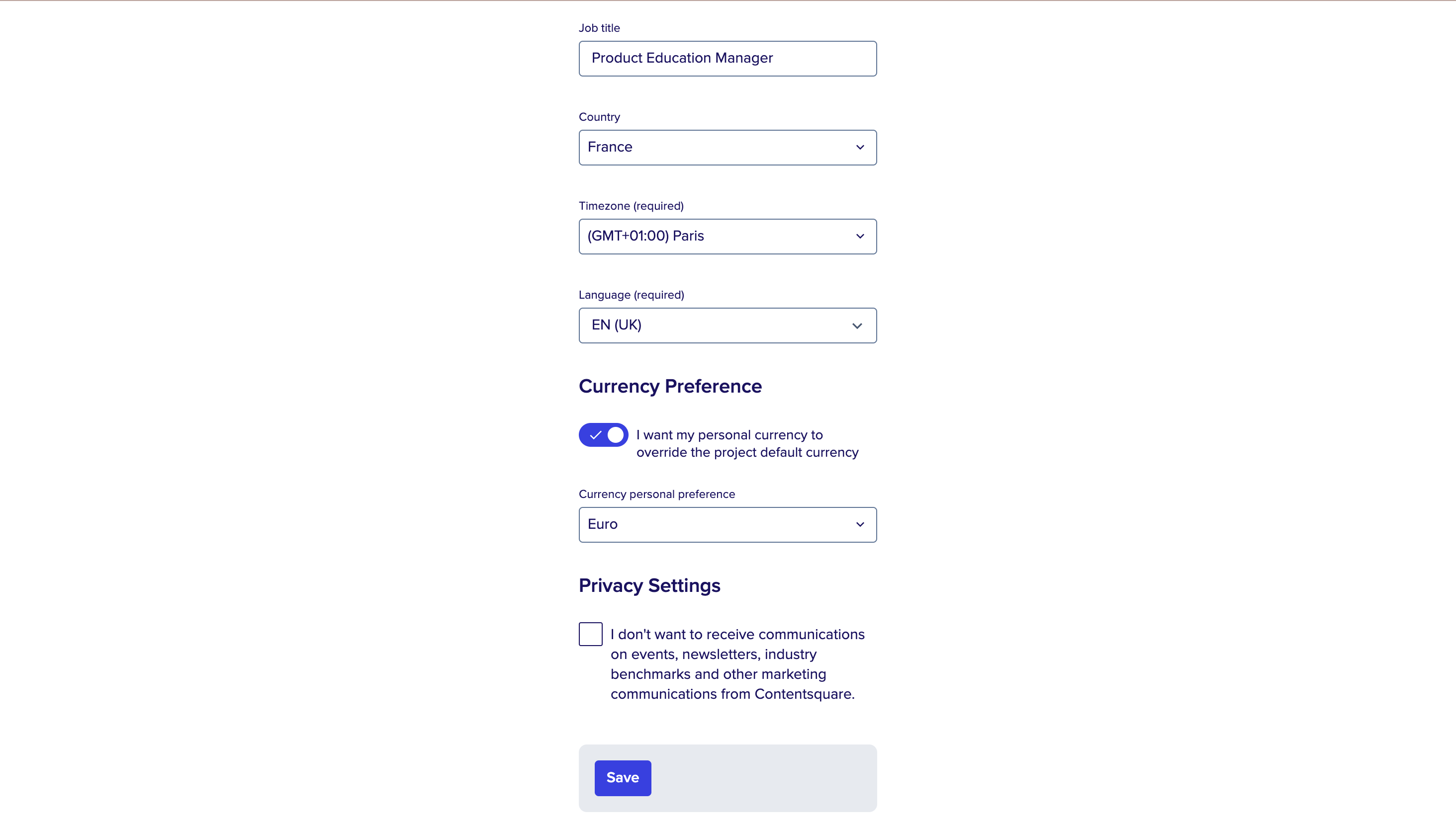Click the Save button

point(622,777)
